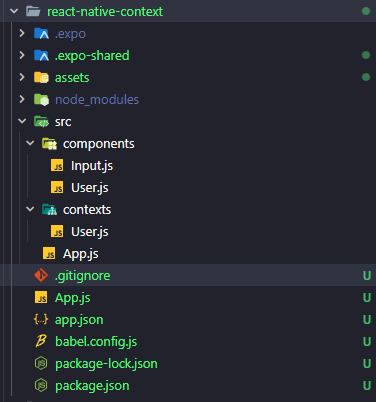This screenshot has width=376, height=402.
Task: Expand the .expo folder chevron
Action: click(x=22, y=33)
